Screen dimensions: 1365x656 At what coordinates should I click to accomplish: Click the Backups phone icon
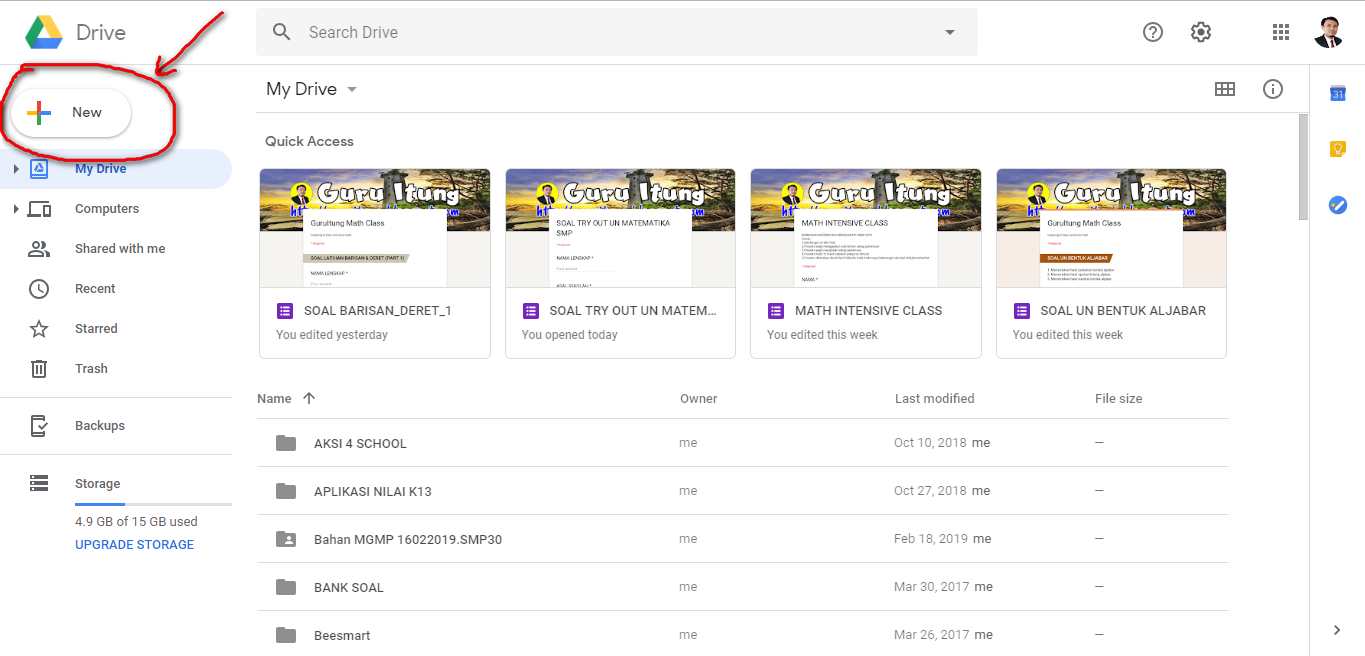click(x=39, y=426)
